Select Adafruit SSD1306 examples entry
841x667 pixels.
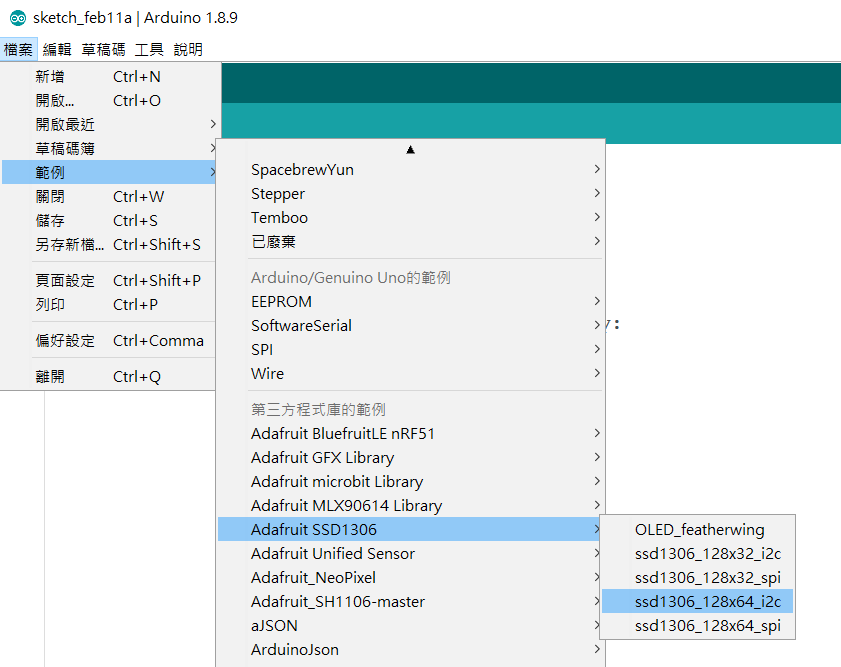click(x=411, y=529)
